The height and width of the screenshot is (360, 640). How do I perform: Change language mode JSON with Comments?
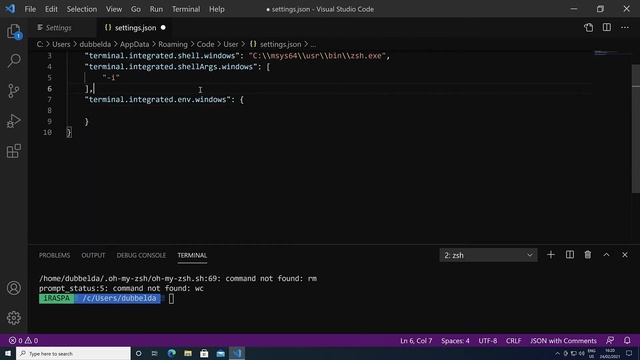tap(563, 340)
